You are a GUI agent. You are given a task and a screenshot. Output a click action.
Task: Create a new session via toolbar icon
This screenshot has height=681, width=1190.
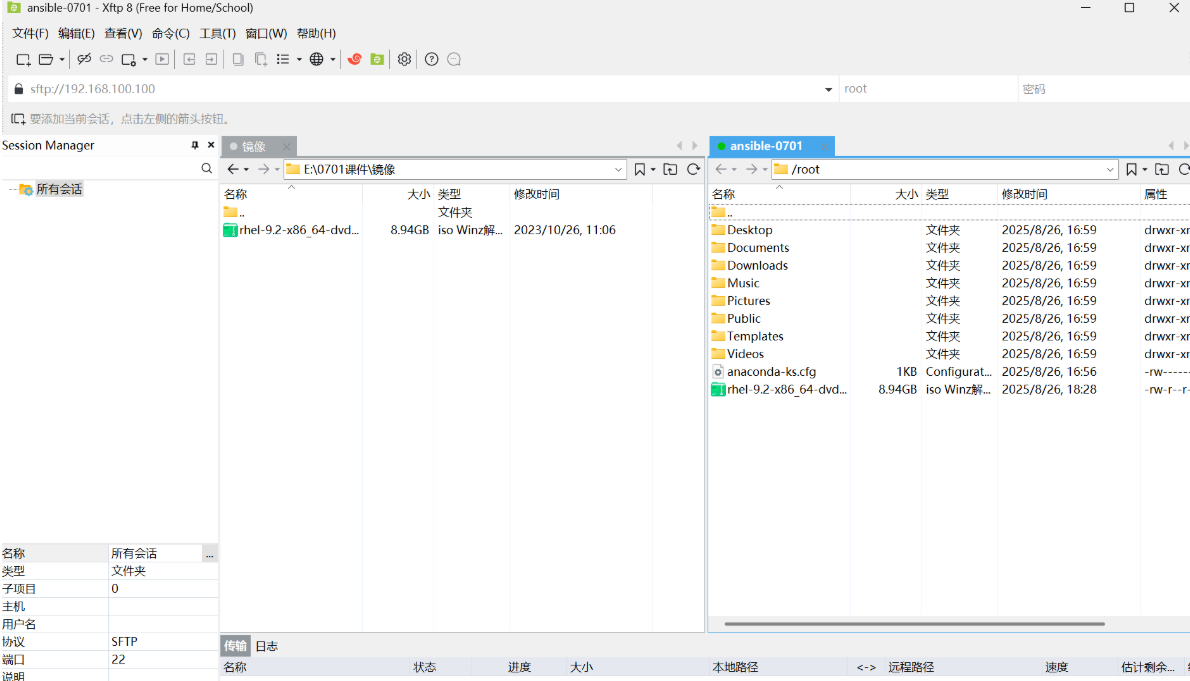point(24,59)
